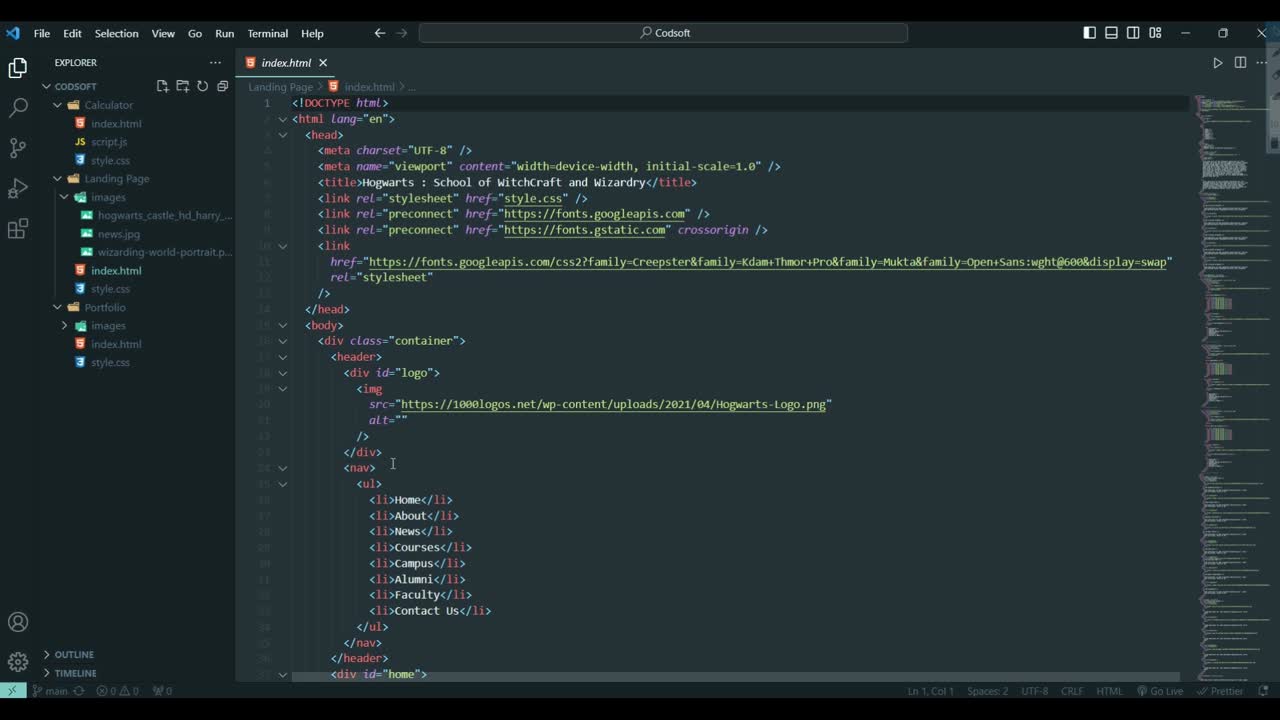The width and height of the screenshot is (1280, 720).
Task: Toggle the secondary side bar
Action: (x=1133, y=33)
